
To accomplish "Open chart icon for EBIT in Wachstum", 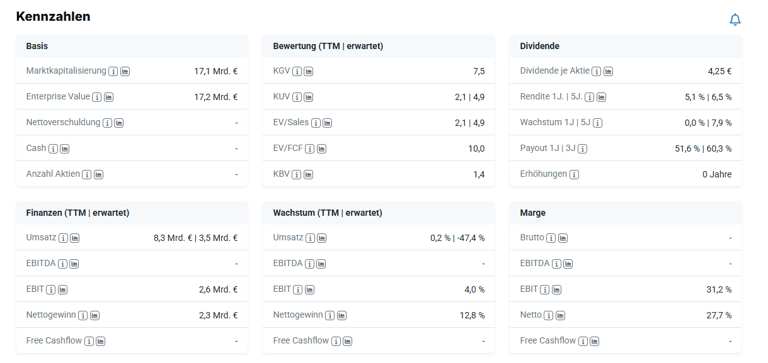I will 310,290.
